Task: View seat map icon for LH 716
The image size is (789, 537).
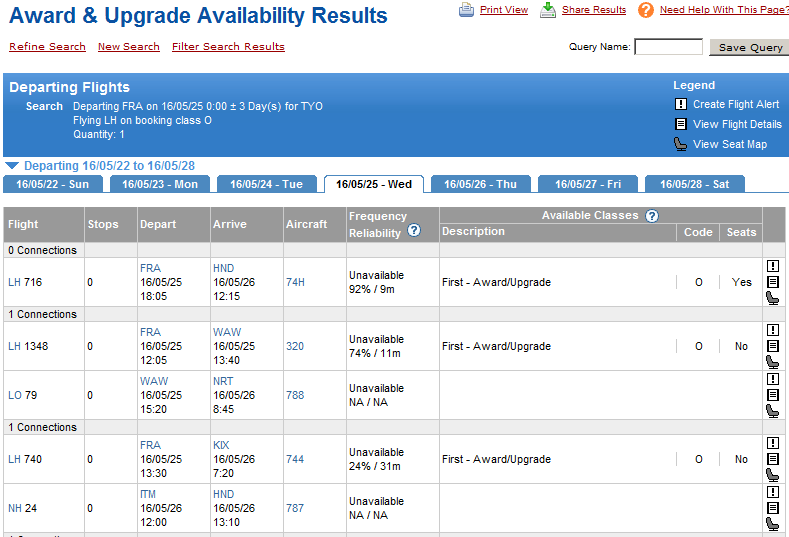Action: [x=773, y=298]
